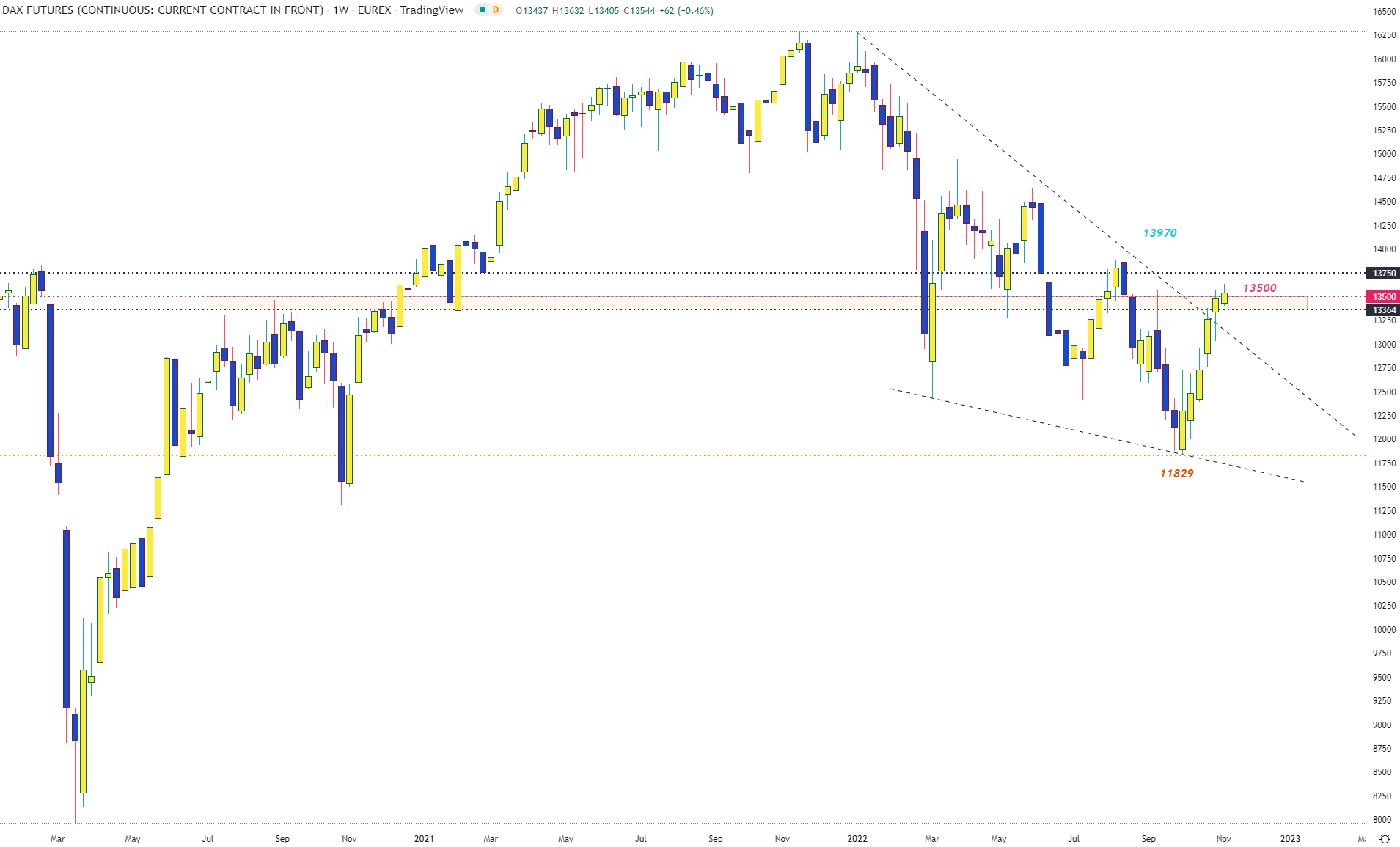Click 12000 on the price scale
The height and width of the screenshot is (847, 1400).
1385,439
